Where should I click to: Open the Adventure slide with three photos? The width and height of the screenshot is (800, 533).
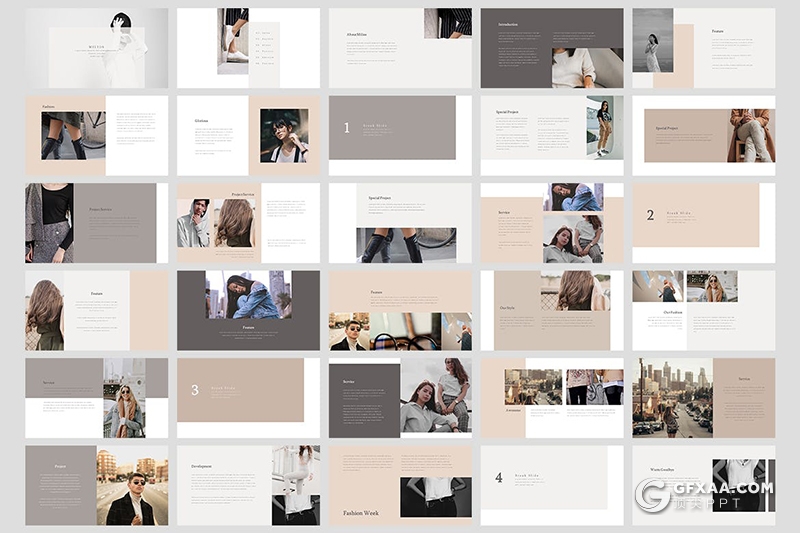click(x=551, y=398)
